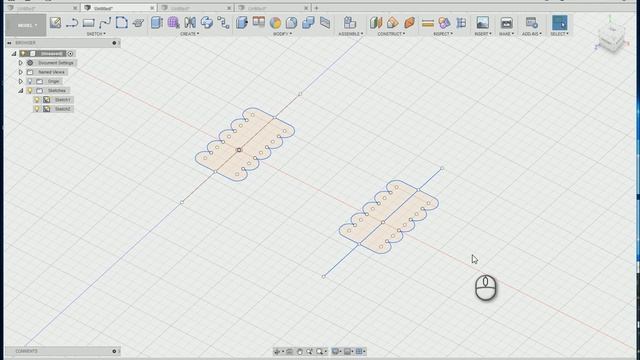Select Sketch2 in the browser tree
Viewport: 640px width, 360px height.
click(62, 109)
